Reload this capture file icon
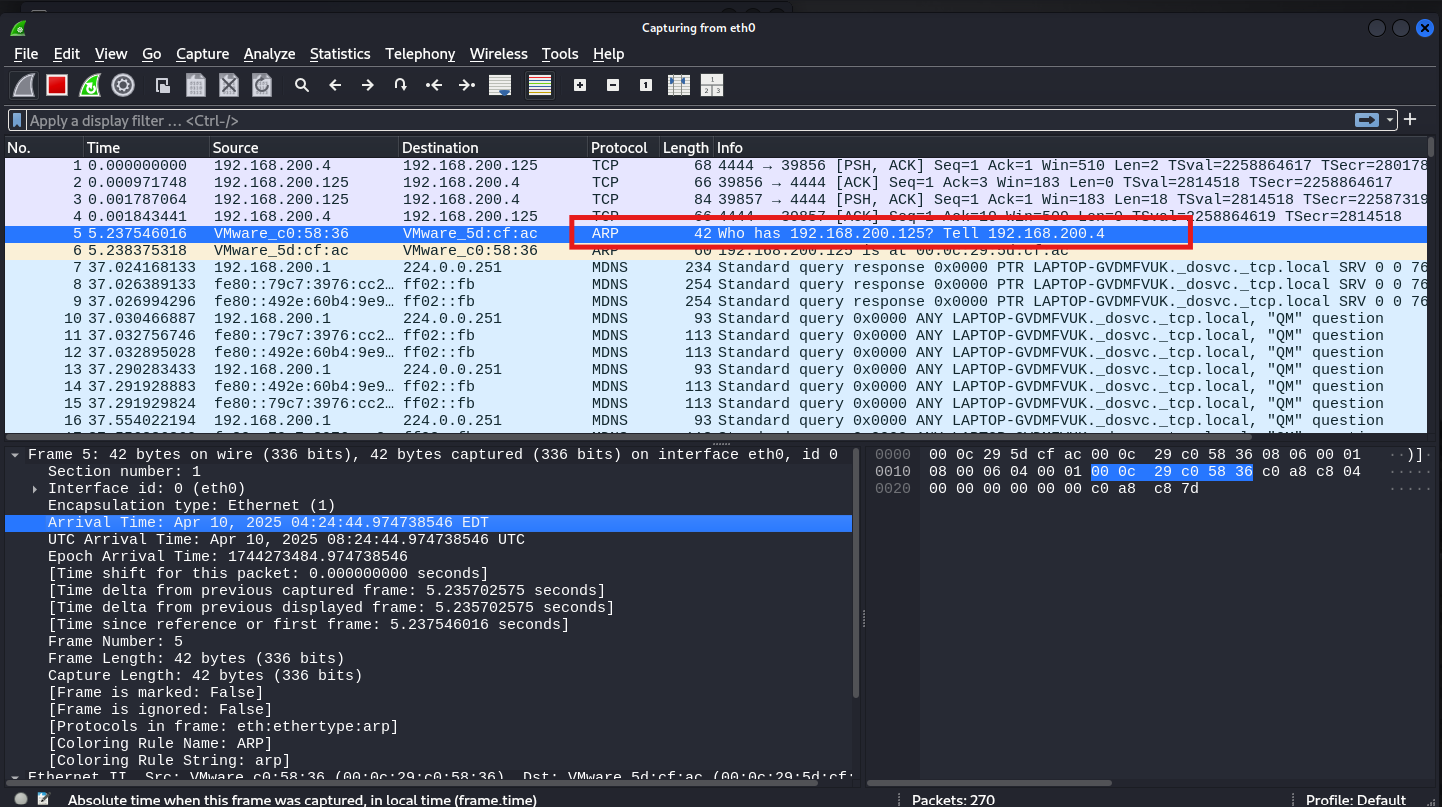 [262, 85]
